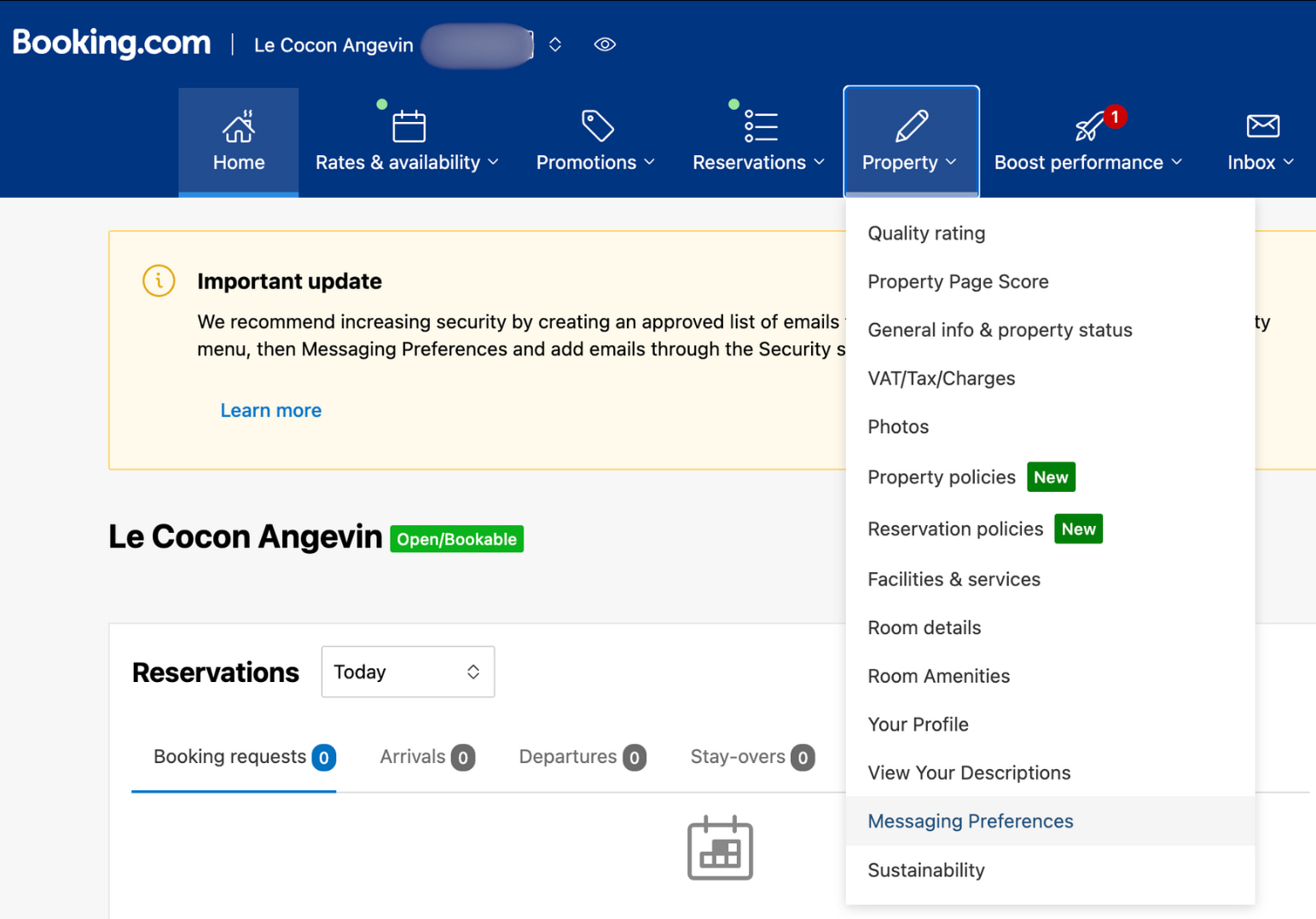Toggle the eye view icon in header
Image resolution: width=1316 pixels, height=919 pixels.
tap(605, 44)
